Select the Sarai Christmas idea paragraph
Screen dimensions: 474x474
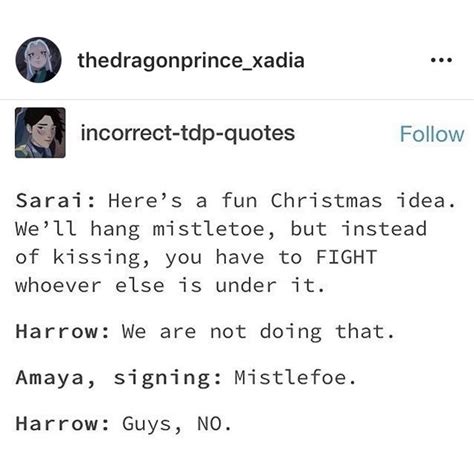coord(235,243)
